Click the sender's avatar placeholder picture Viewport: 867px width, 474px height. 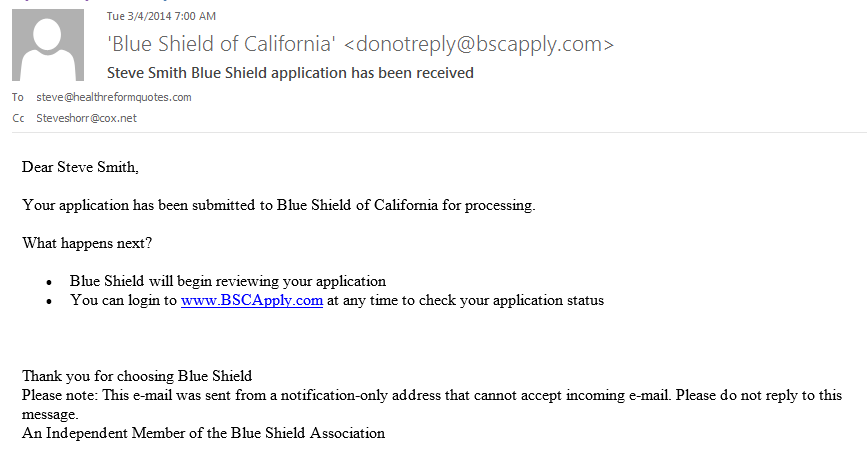48,45
